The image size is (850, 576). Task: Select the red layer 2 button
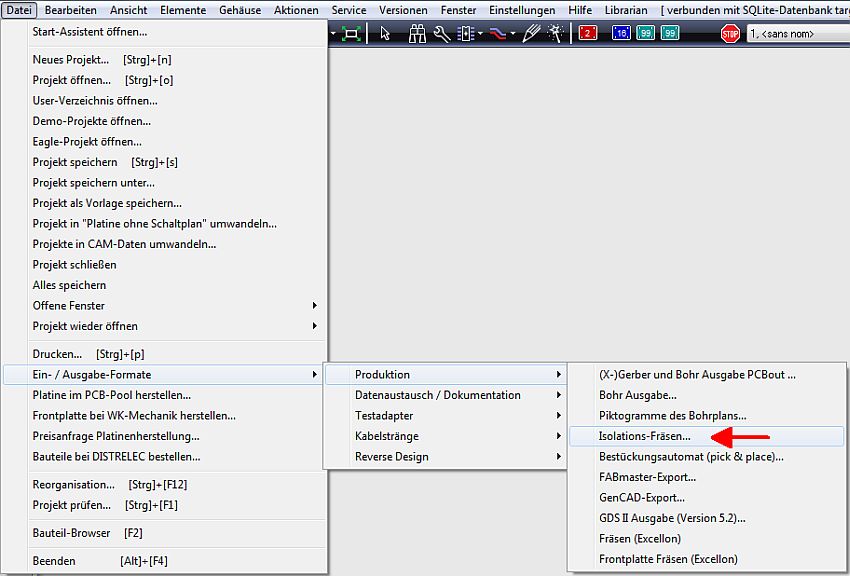pyautogui.click(x=588, y=33)
